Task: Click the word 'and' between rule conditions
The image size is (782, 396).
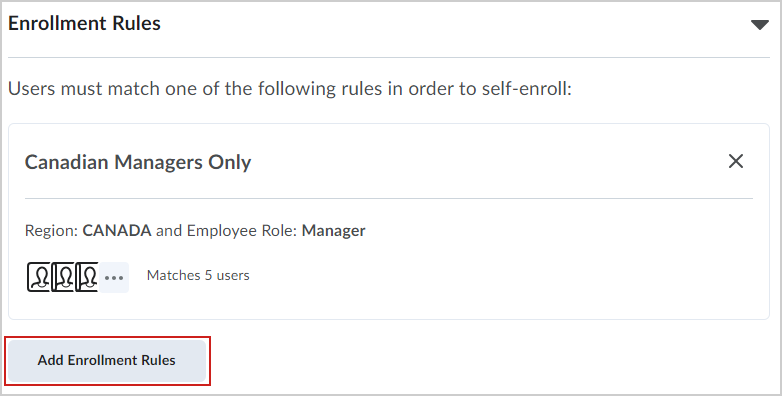Action: pyautogui.click(x=169, y=230)
